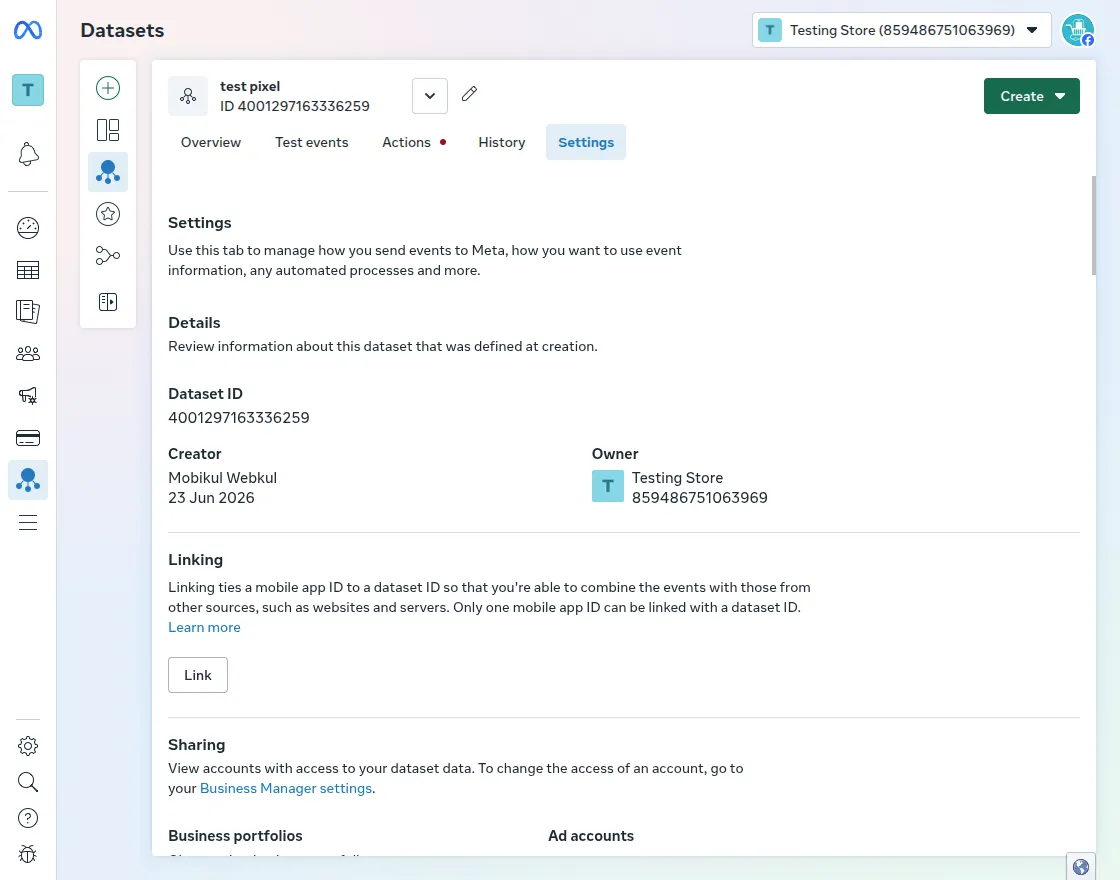Image resolution: width=1120 pixels, height=880 pixels.
Task: Open the Create dropdown button
Action: (x=1031, y=96)
